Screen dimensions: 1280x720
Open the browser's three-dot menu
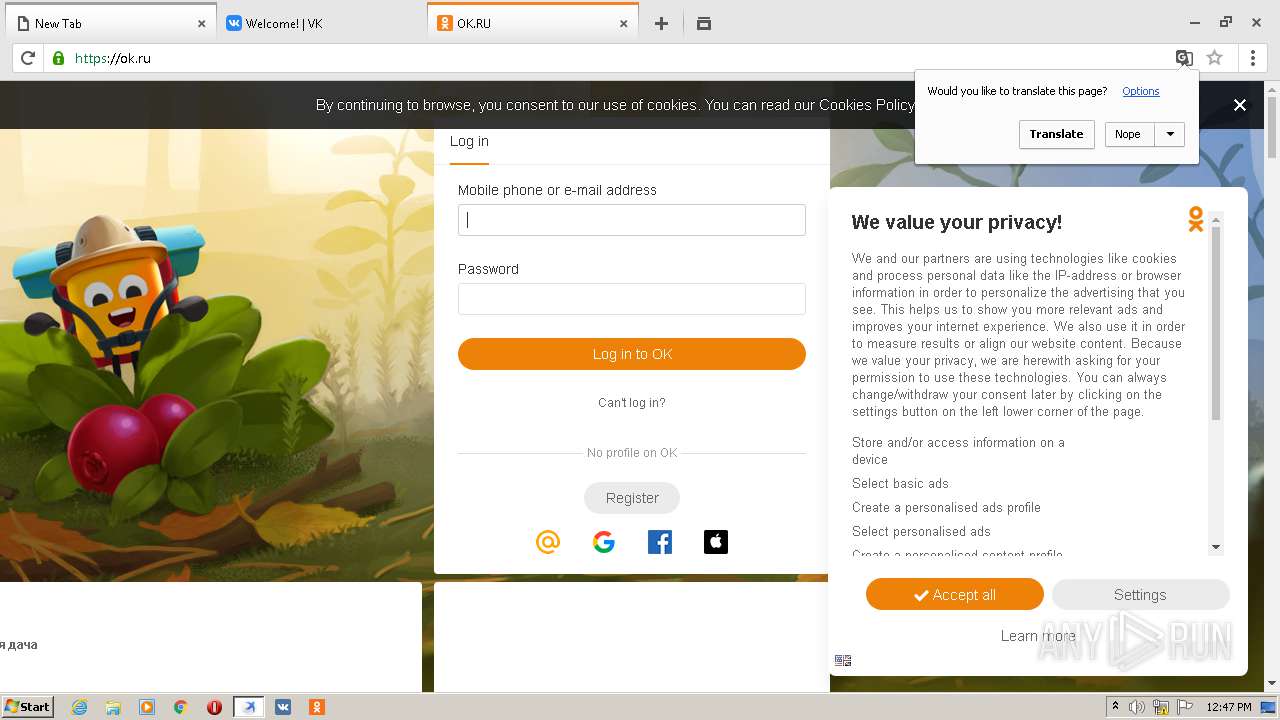[1253, 58]
